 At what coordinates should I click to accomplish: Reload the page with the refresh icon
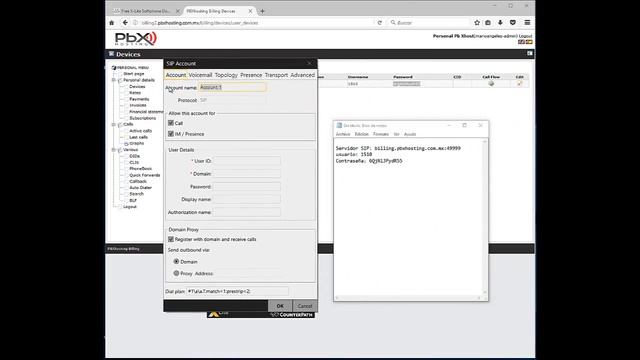click(x=380, y=23)
